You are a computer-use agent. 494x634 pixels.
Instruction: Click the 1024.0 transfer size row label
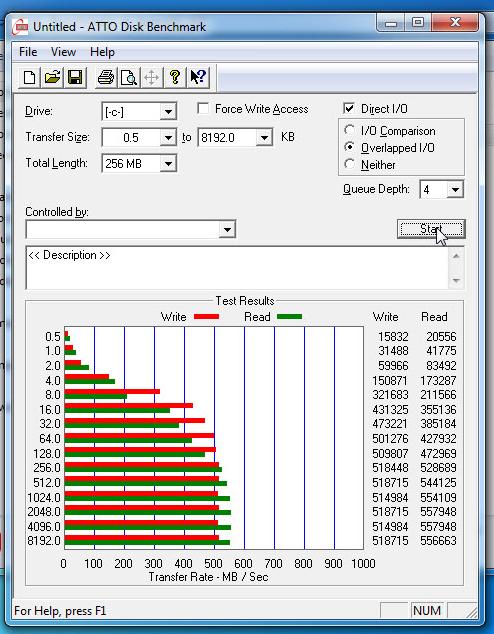tap(44, 497)
